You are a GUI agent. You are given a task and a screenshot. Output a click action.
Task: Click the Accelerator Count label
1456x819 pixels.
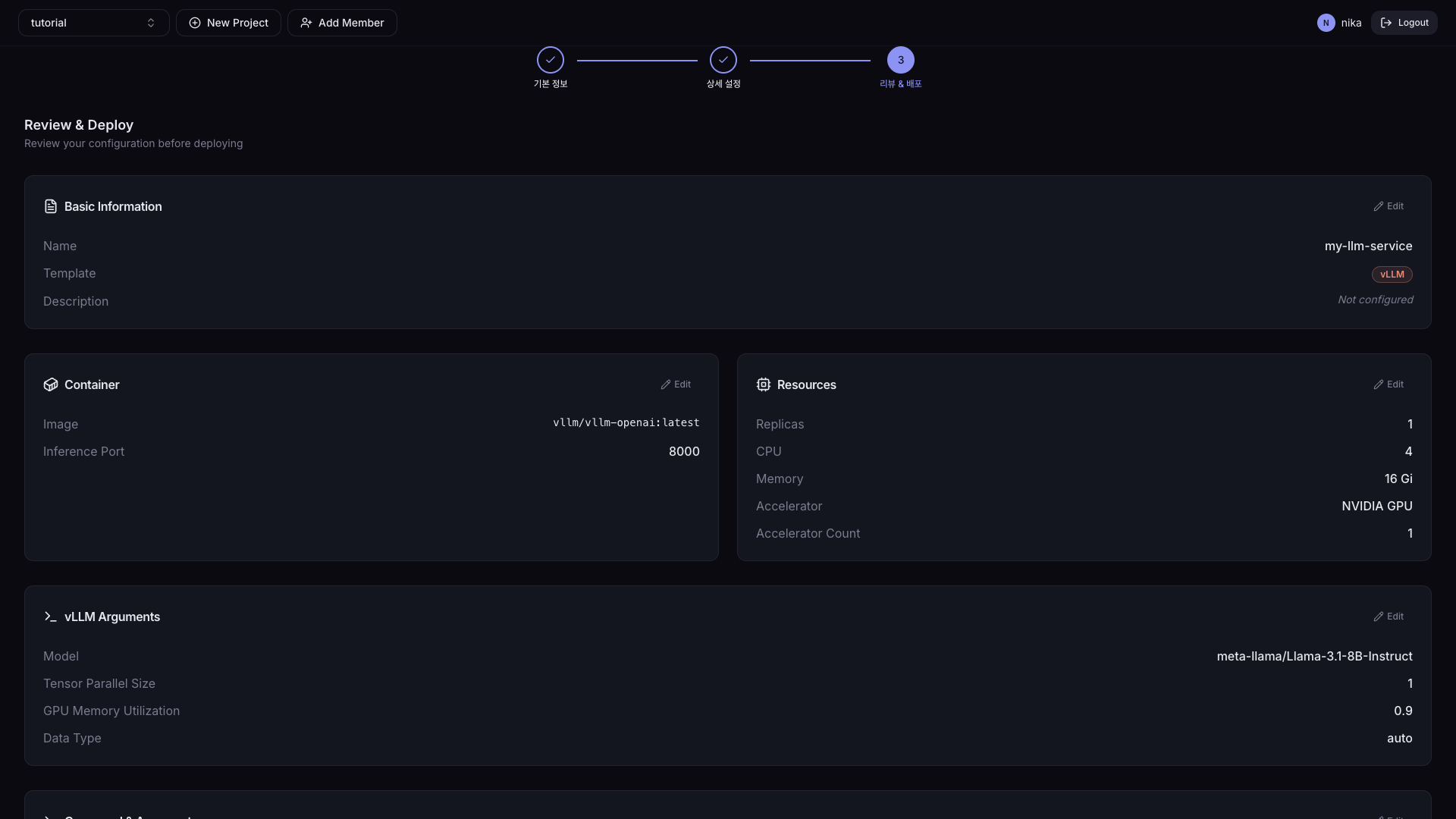coord(808,533)
